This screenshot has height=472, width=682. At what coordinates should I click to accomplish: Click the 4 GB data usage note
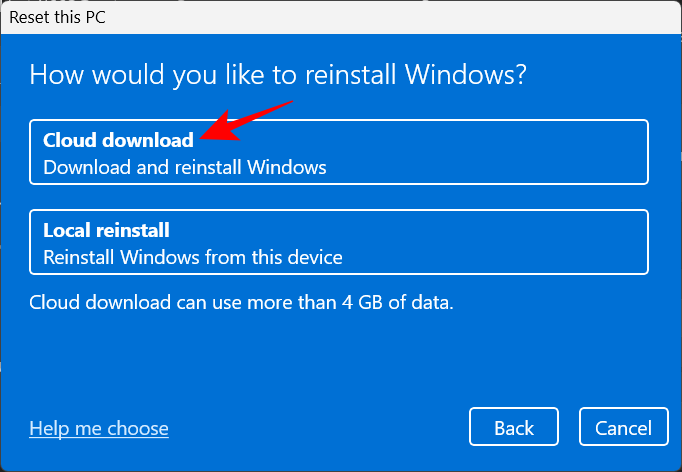pos(241,300)
